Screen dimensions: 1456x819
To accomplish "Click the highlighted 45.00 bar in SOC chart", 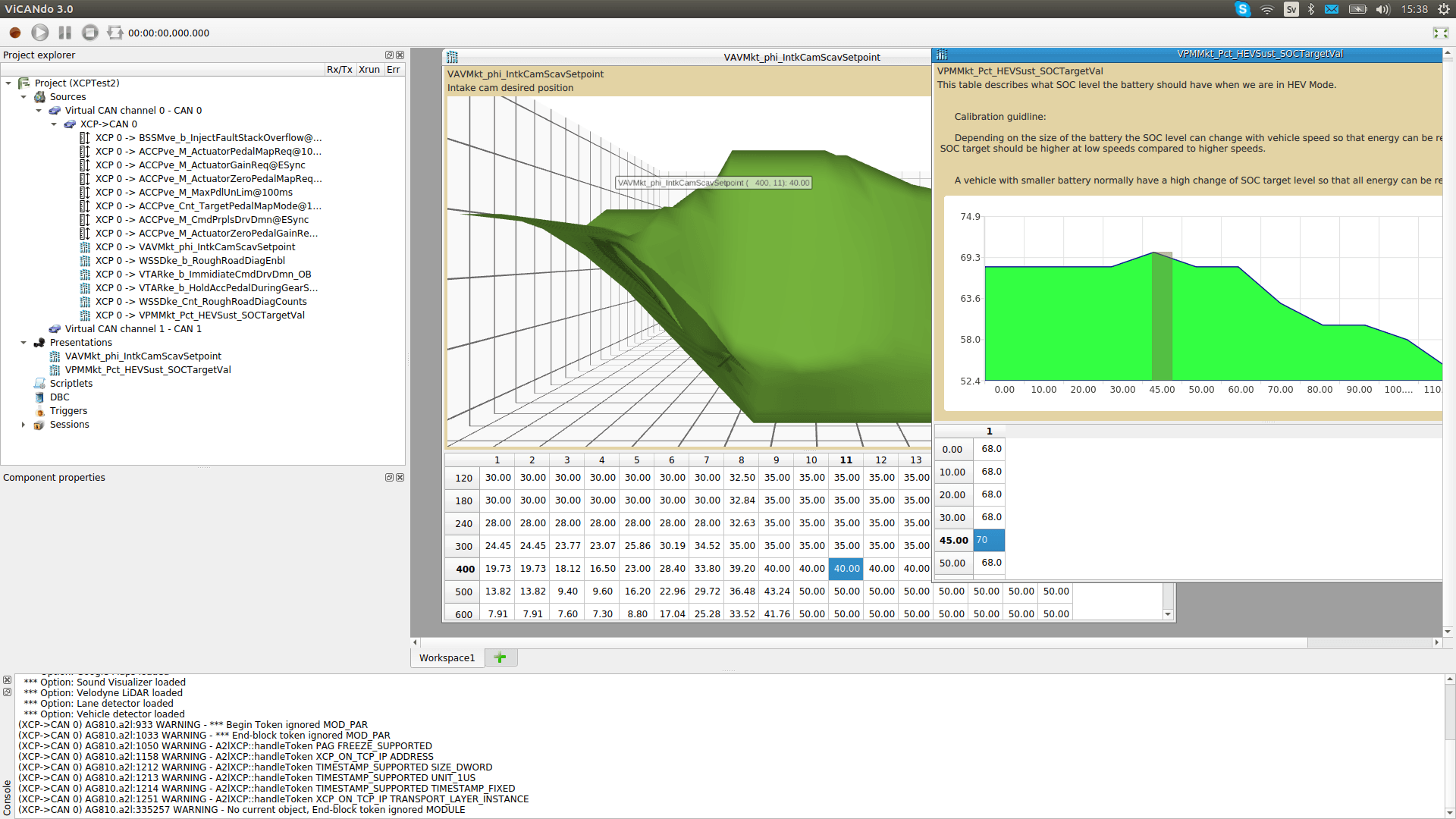I will pos(1162,315).
